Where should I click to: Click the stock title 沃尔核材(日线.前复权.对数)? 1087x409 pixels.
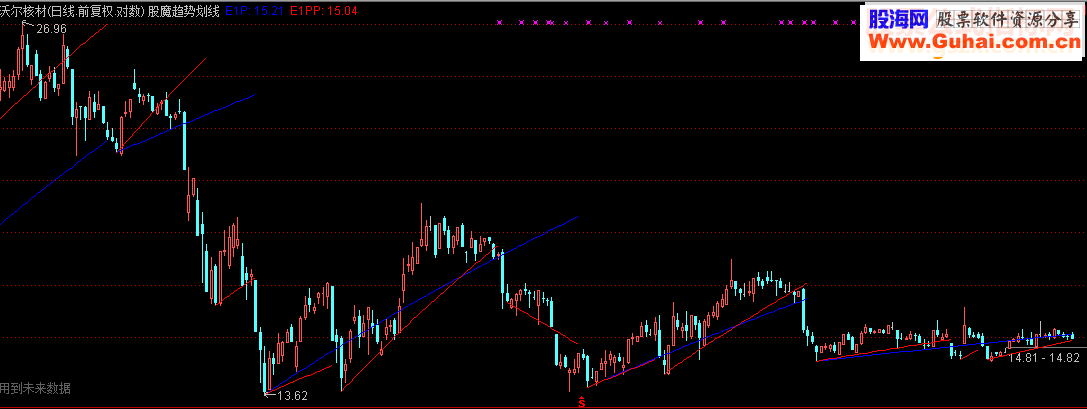coord(73,11)
